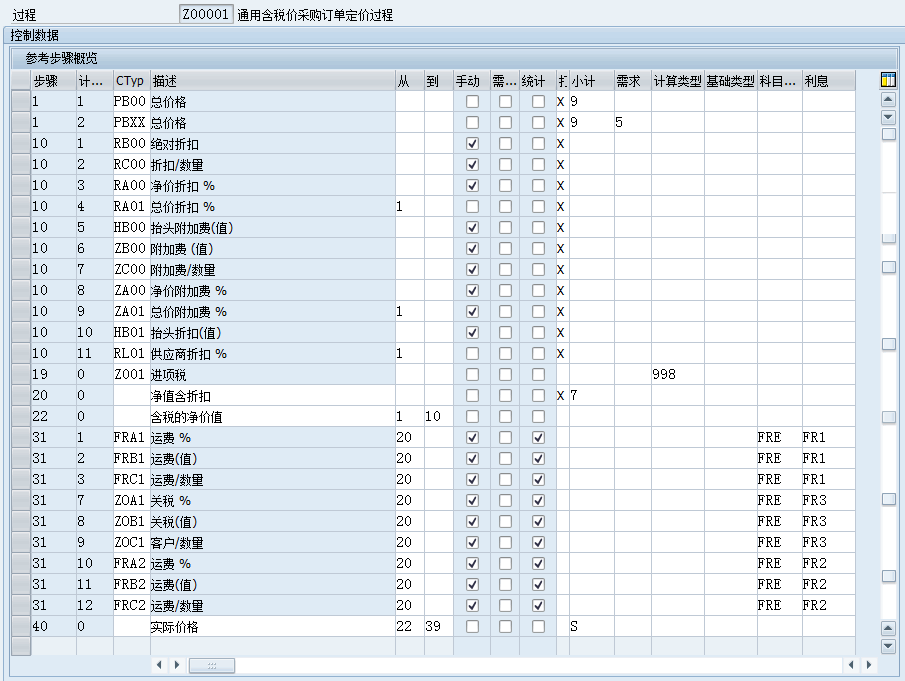The image size is (905, 681).
Task: Click the 基础类型 column header
Action: (x=731, y=81)
